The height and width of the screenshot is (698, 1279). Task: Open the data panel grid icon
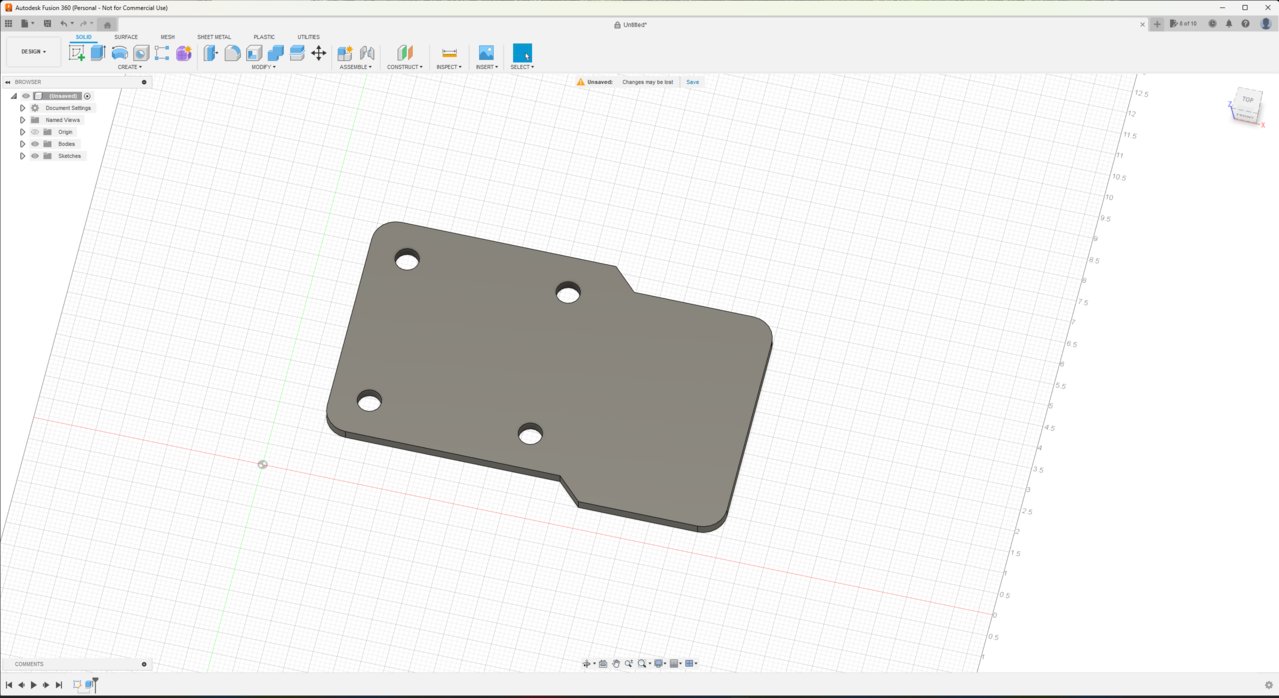[x=9, y=23]
